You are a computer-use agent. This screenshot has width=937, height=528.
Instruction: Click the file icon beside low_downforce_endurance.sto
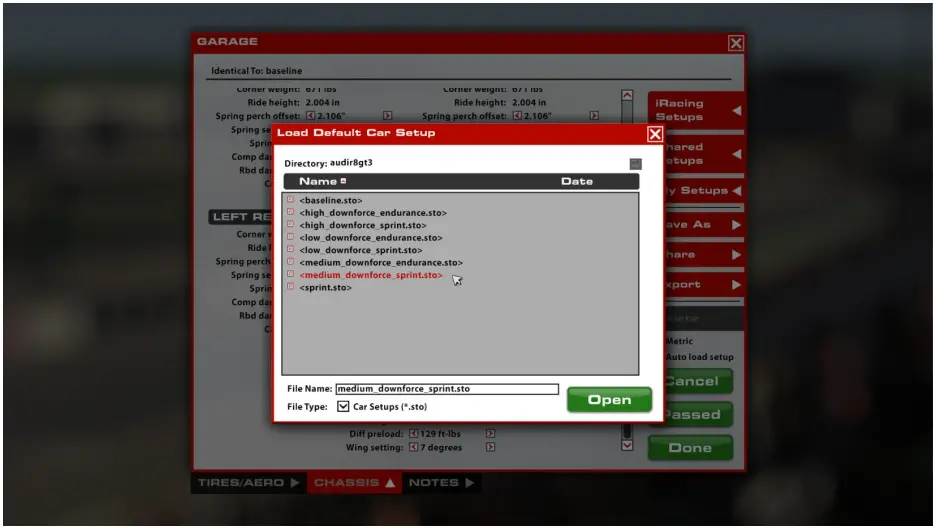[290, 237]
